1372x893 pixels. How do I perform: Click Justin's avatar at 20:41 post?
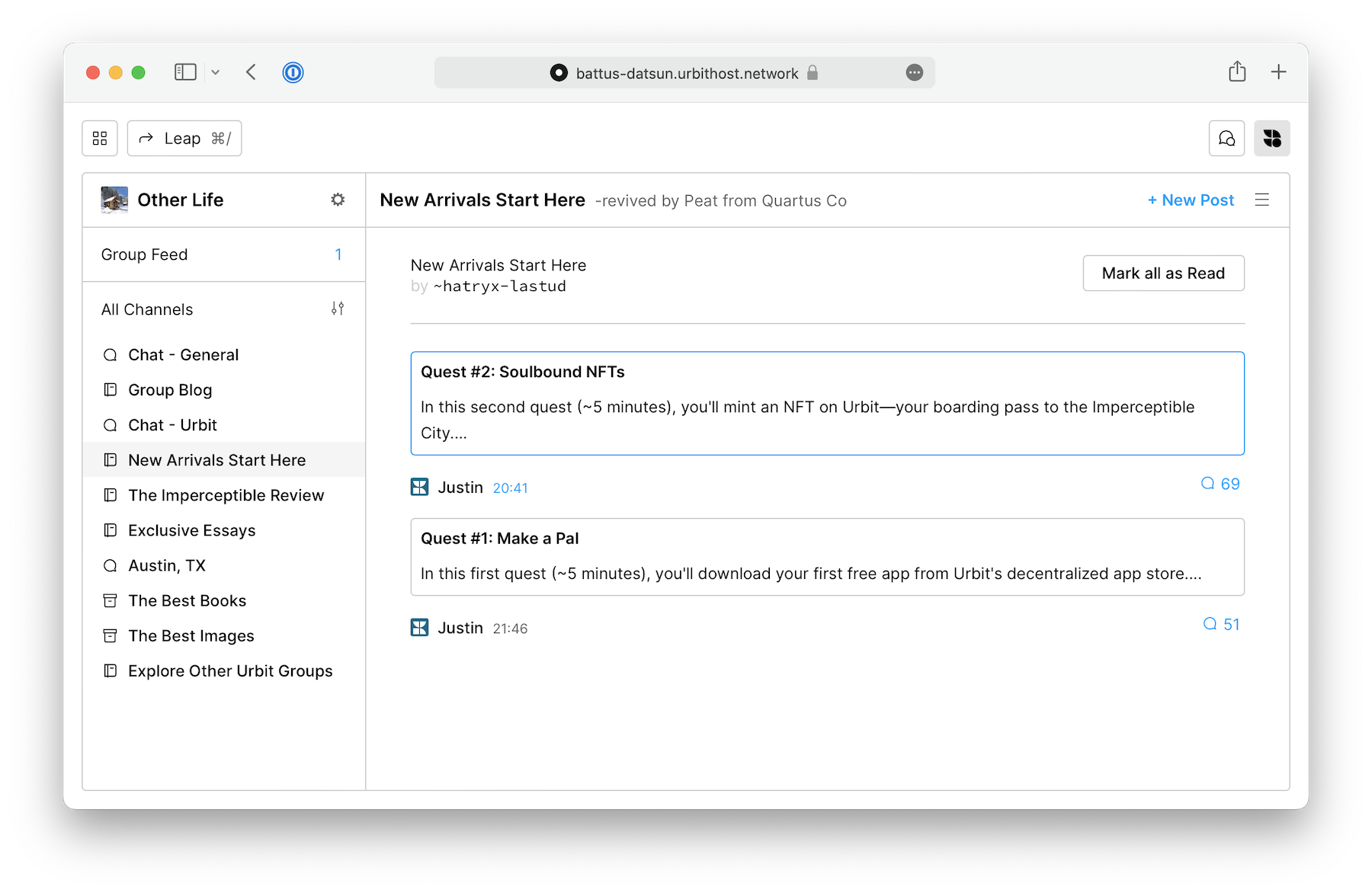[419, 487]
